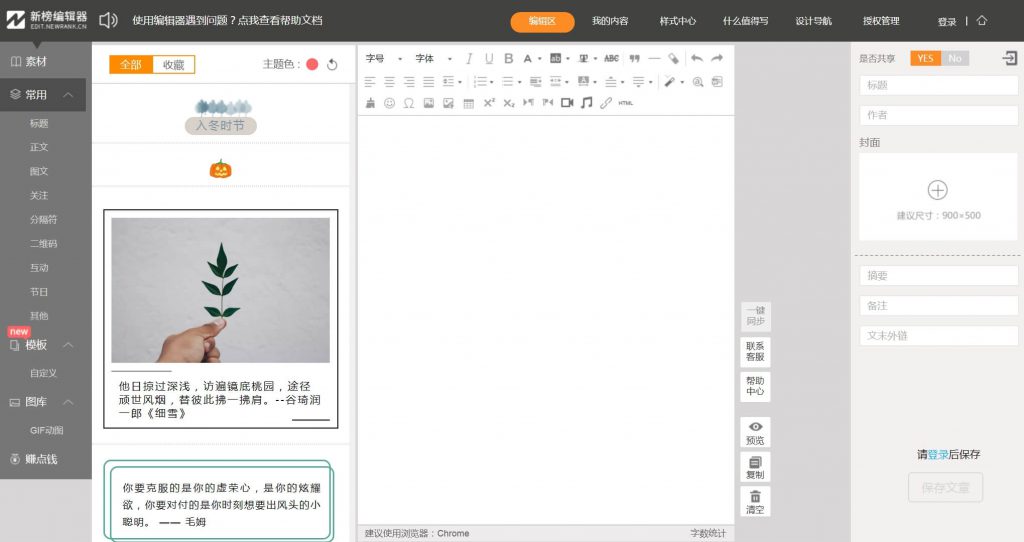Click the HTML source view icon
This screenshot has height=542, width=1024.
coord(625,103)
